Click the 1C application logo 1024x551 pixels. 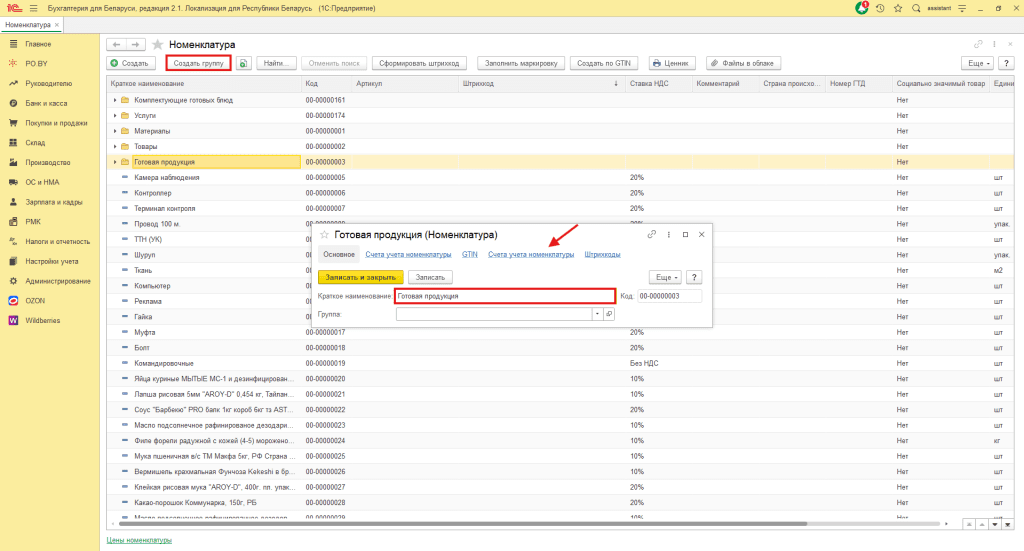[x=14, y=8]
